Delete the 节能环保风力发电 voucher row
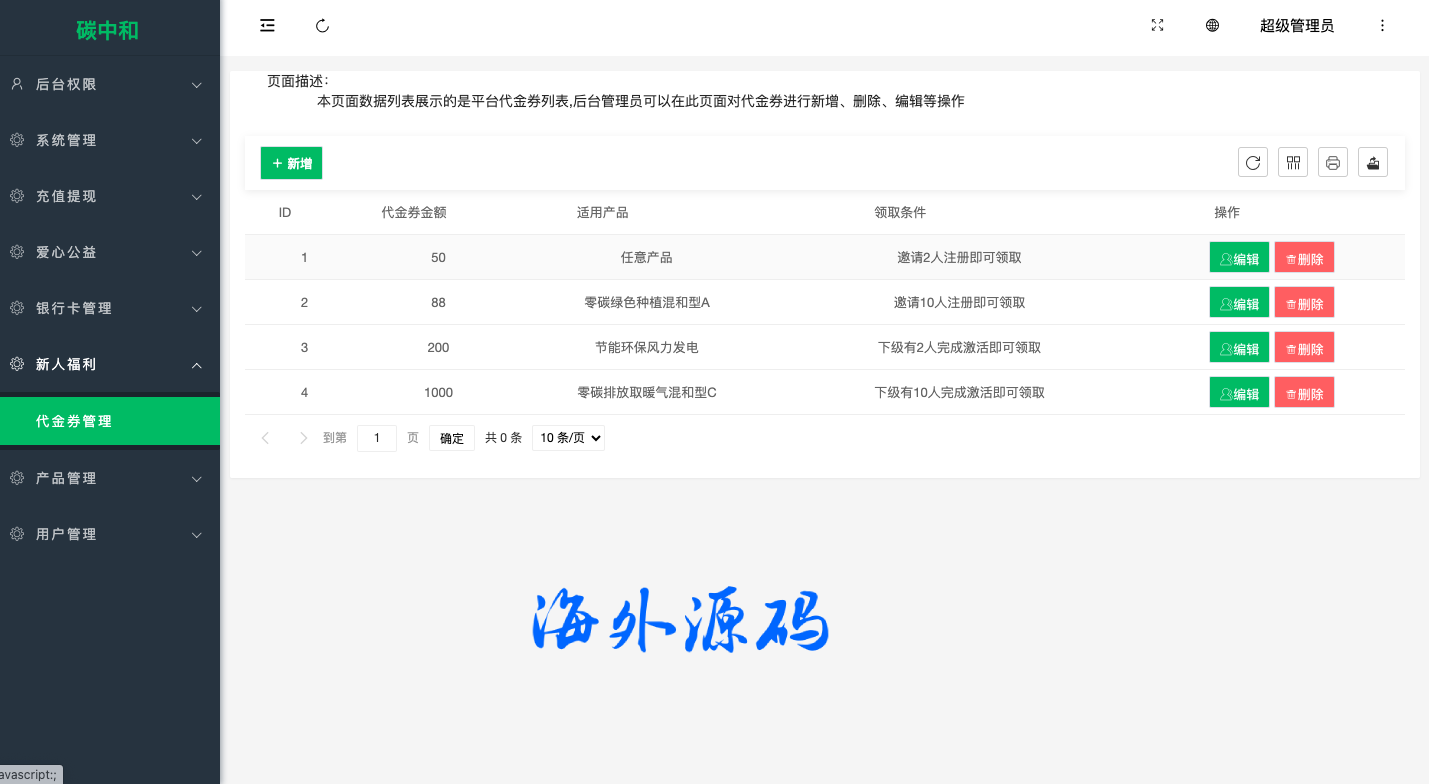The height and width of the screenshot is (784, 1429). pyautogui.click(x=1304, y=348)
